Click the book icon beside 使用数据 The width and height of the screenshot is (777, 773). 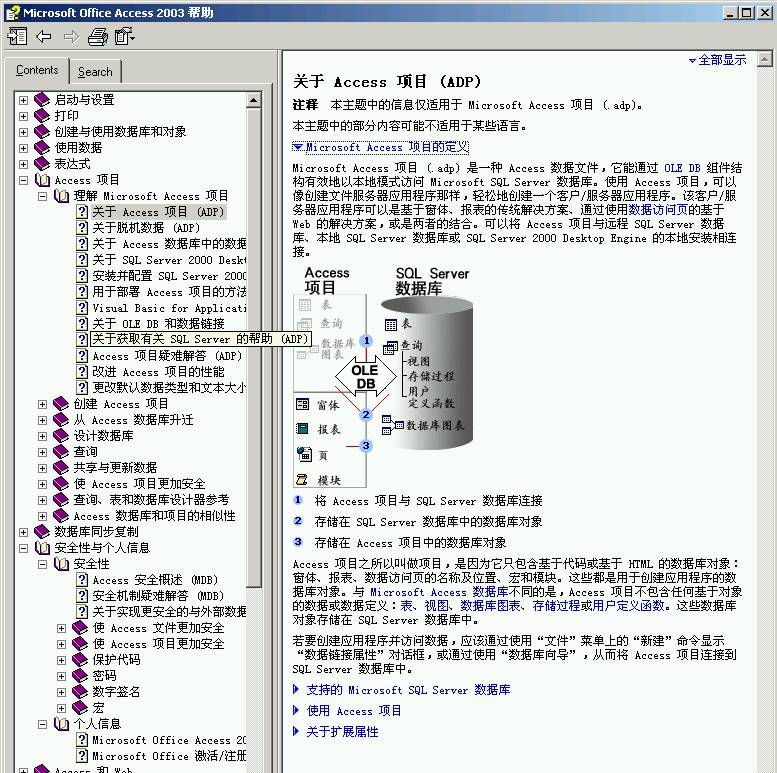click(42, 148)
